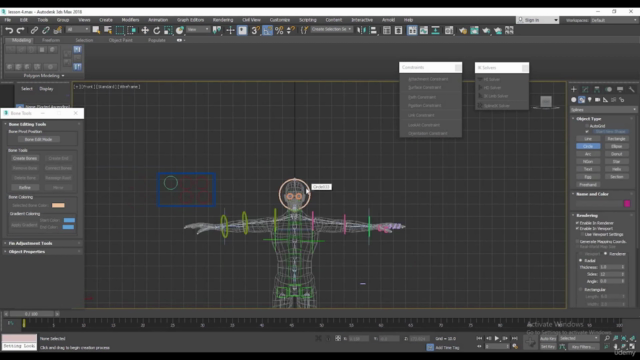Screen dimensions: 640x360
Task: Click the Rectangle spline button
Action: [616, 139]
